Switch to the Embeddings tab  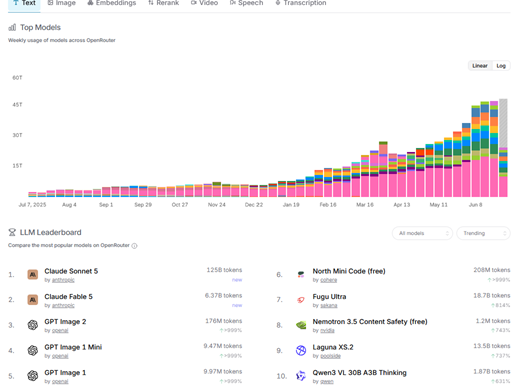click(112, 3)
